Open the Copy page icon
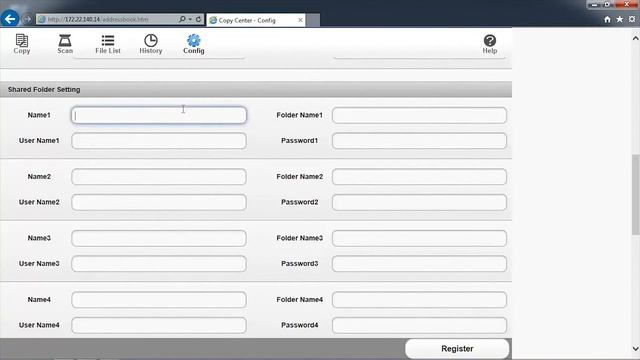Image resolution: width=640 pixels, height=360 pixels. (x=22, y=44)
